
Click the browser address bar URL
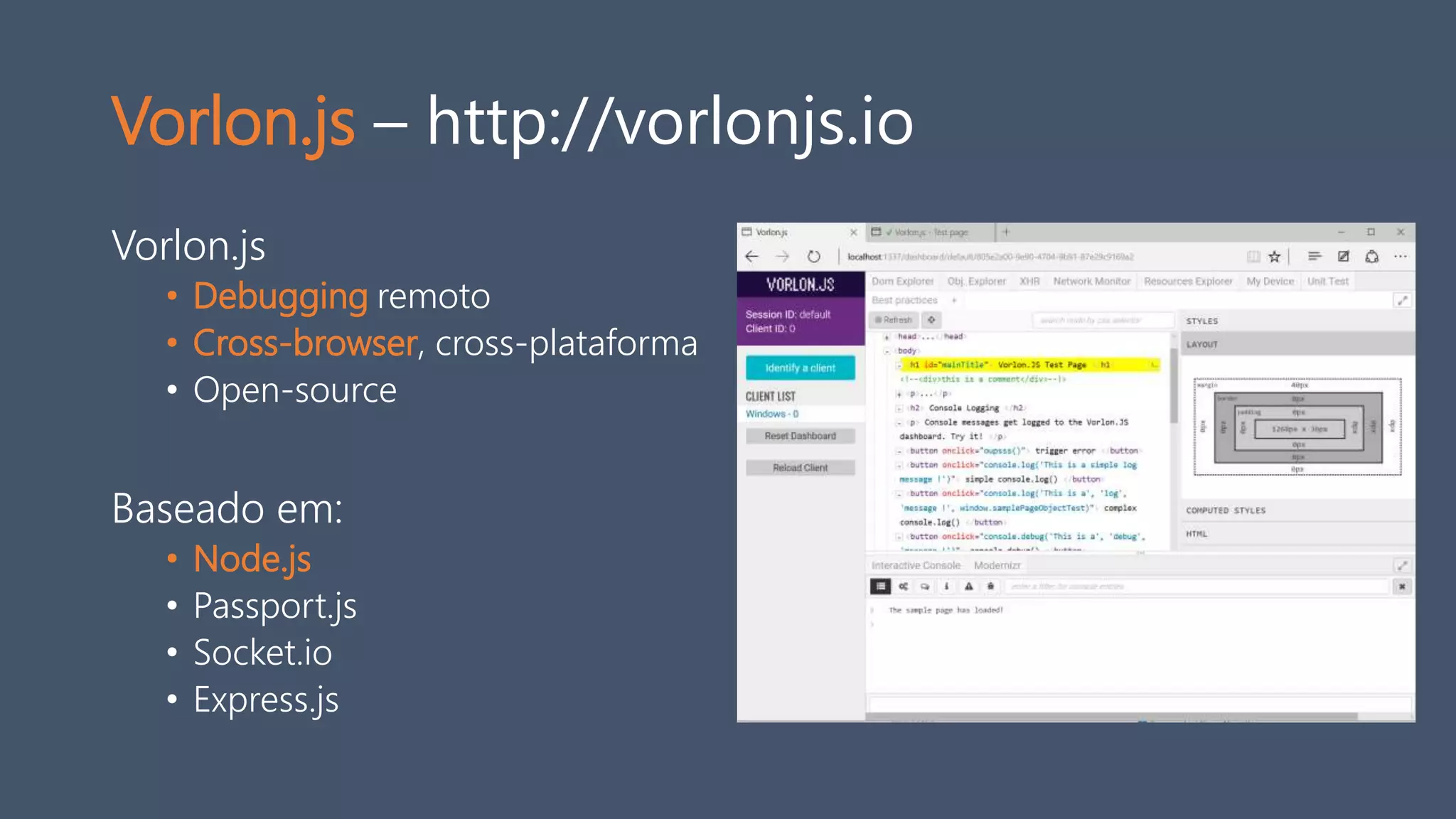[990, 257]
